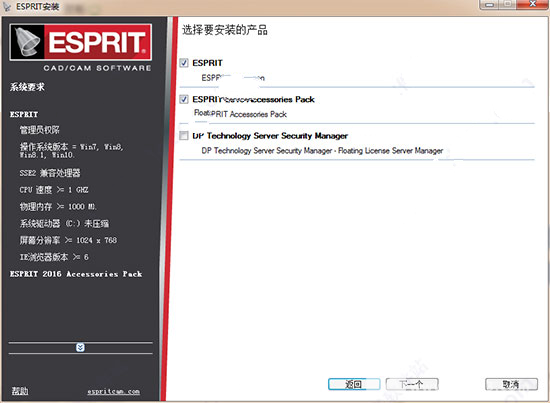Open the 帮助 help link

[x=20, y=391]
